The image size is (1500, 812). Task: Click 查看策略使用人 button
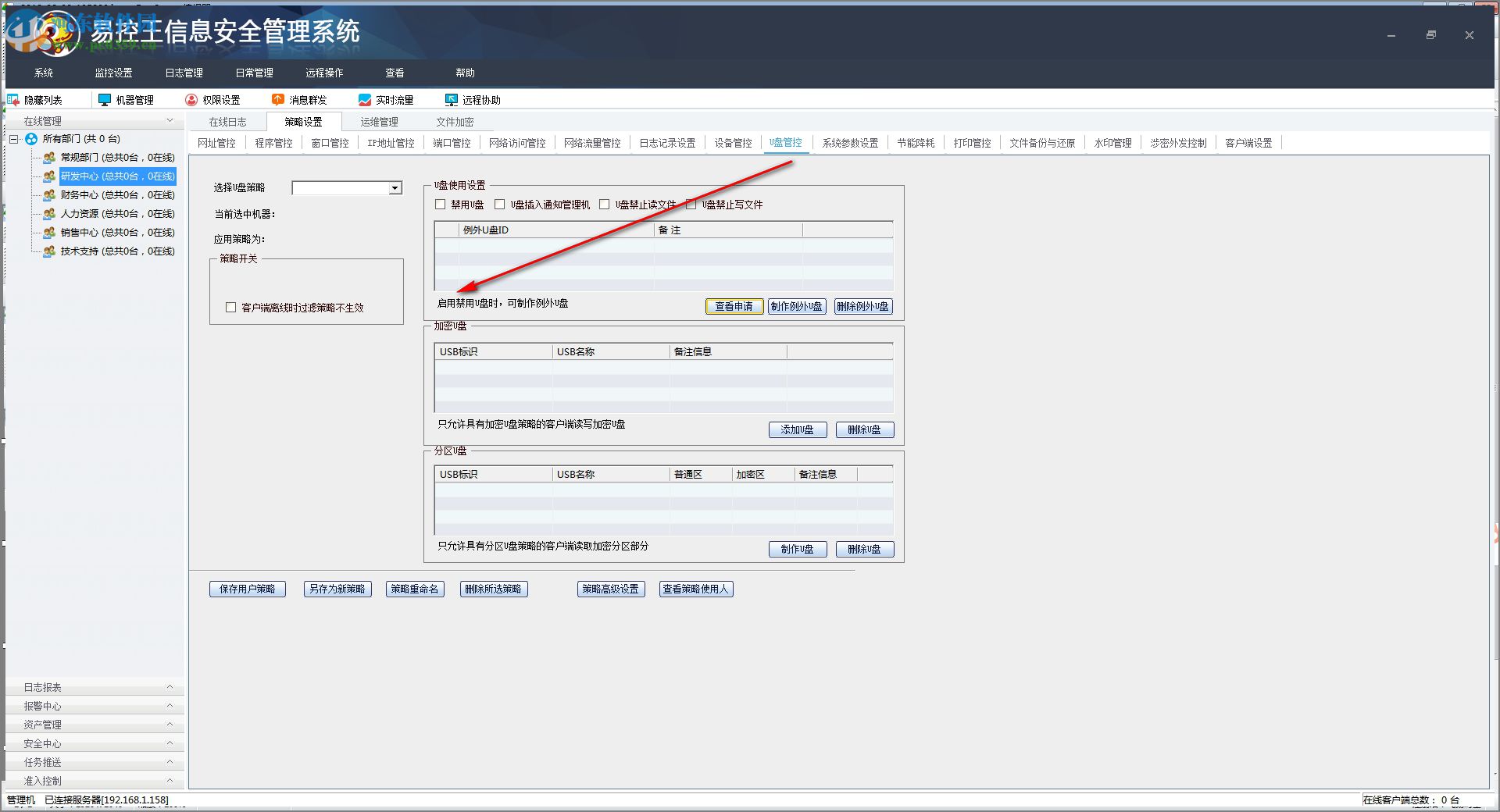point(696,589)
